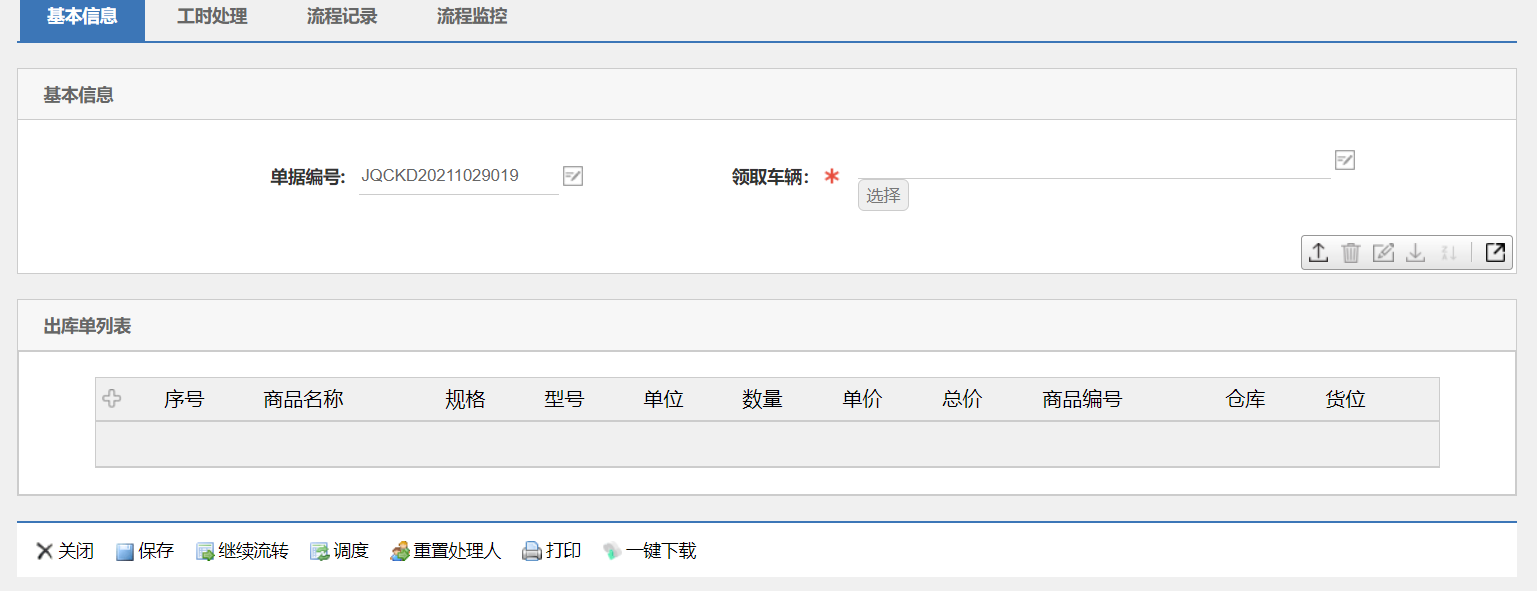Click the 关闭 button
The height and width of the screenshot is (591, 1537).
[65, 551]
